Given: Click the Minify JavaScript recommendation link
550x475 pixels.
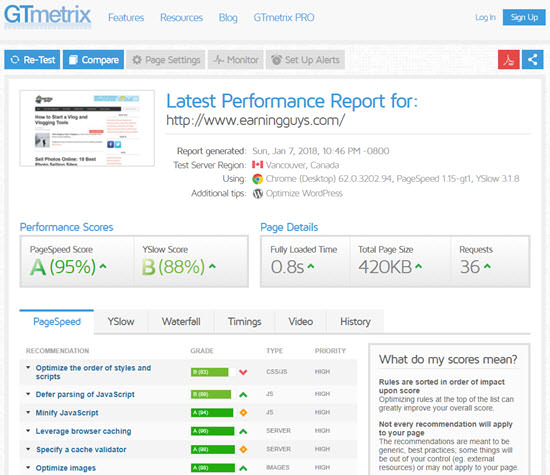Looking at the screenshot, I should pos(67,413).
